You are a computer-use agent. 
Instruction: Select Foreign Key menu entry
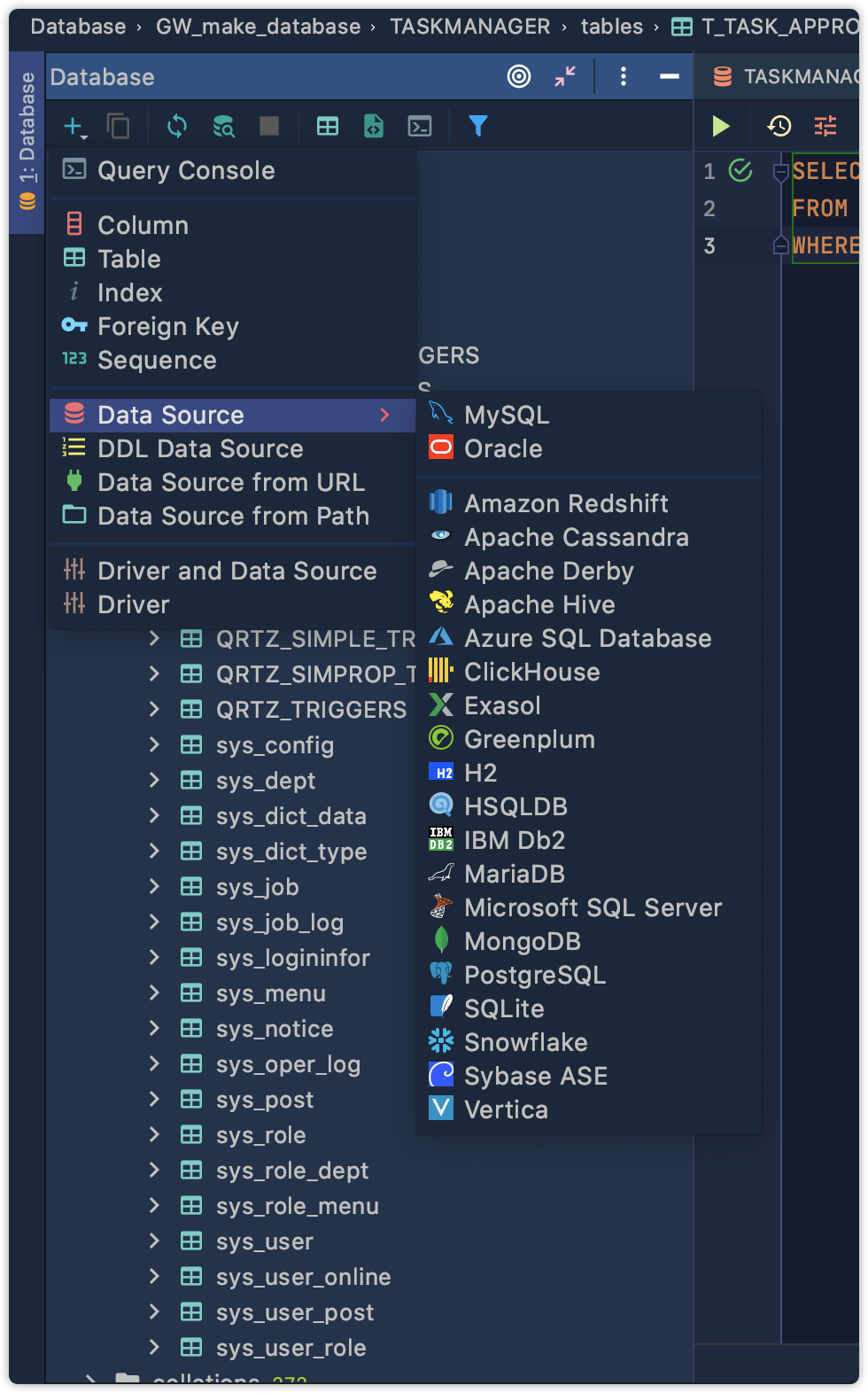point(232,326)
